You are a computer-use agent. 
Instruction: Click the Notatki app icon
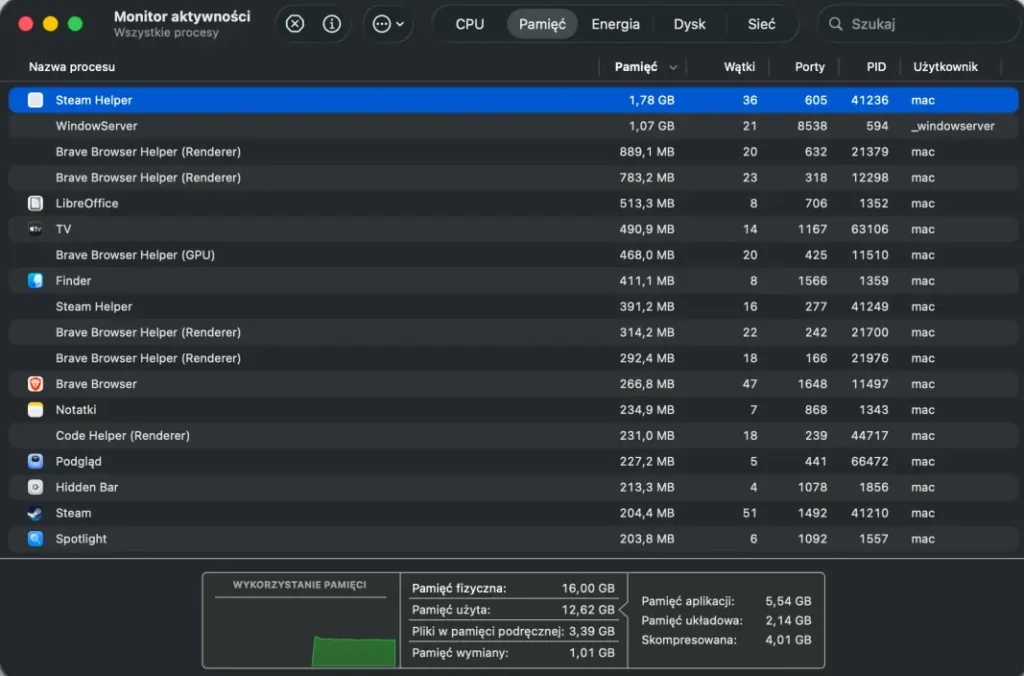(x=35, y=410)
